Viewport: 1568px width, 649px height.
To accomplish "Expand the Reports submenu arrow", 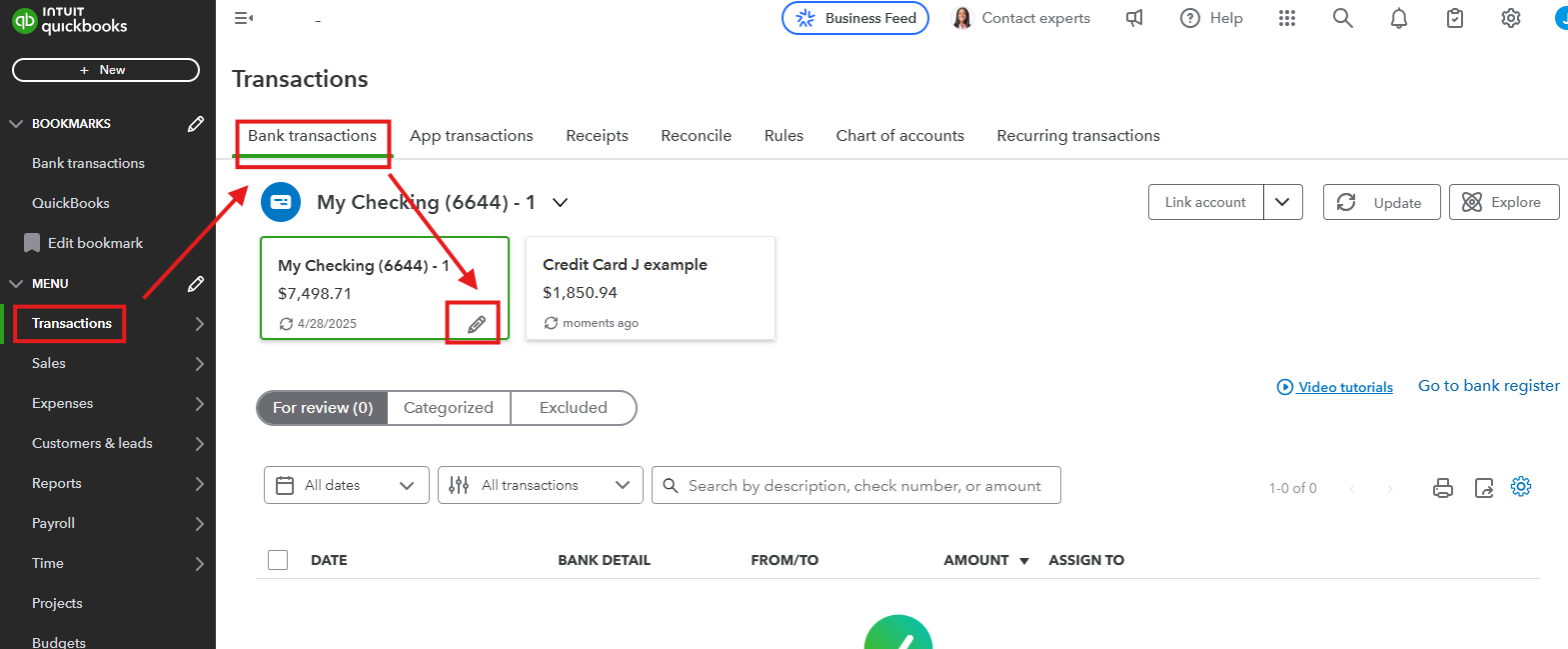I will 200,484.
